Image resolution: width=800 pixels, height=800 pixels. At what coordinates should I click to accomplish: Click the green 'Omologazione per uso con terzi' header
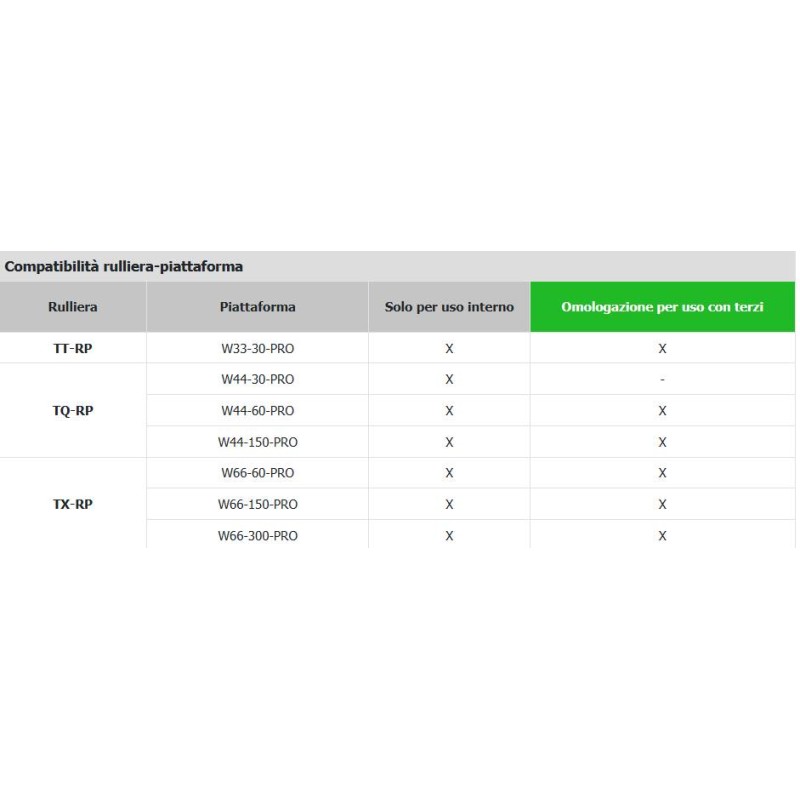662,307
